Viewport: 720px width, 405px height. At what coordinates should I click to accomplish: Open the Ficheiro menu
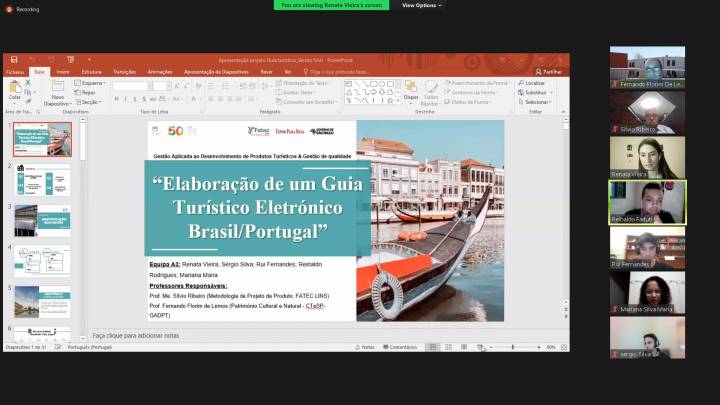click(15, 72)
